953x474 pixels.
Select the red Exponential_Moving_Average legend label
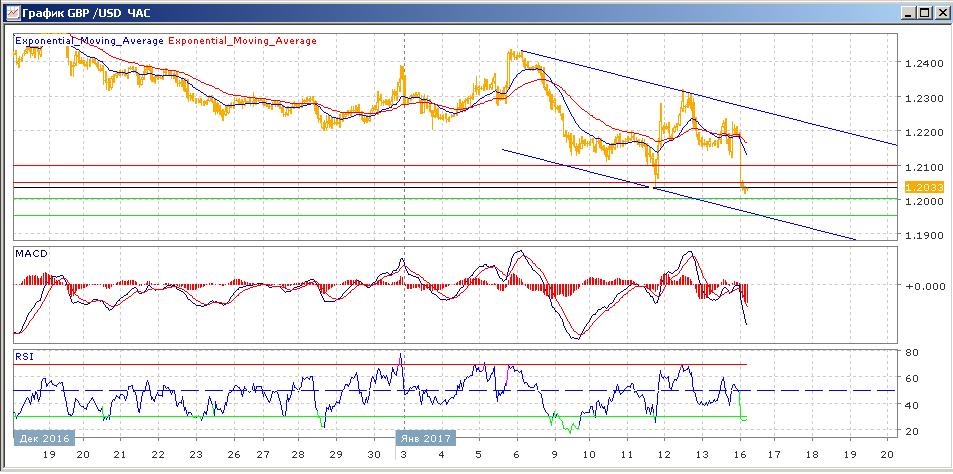[243, 41]
